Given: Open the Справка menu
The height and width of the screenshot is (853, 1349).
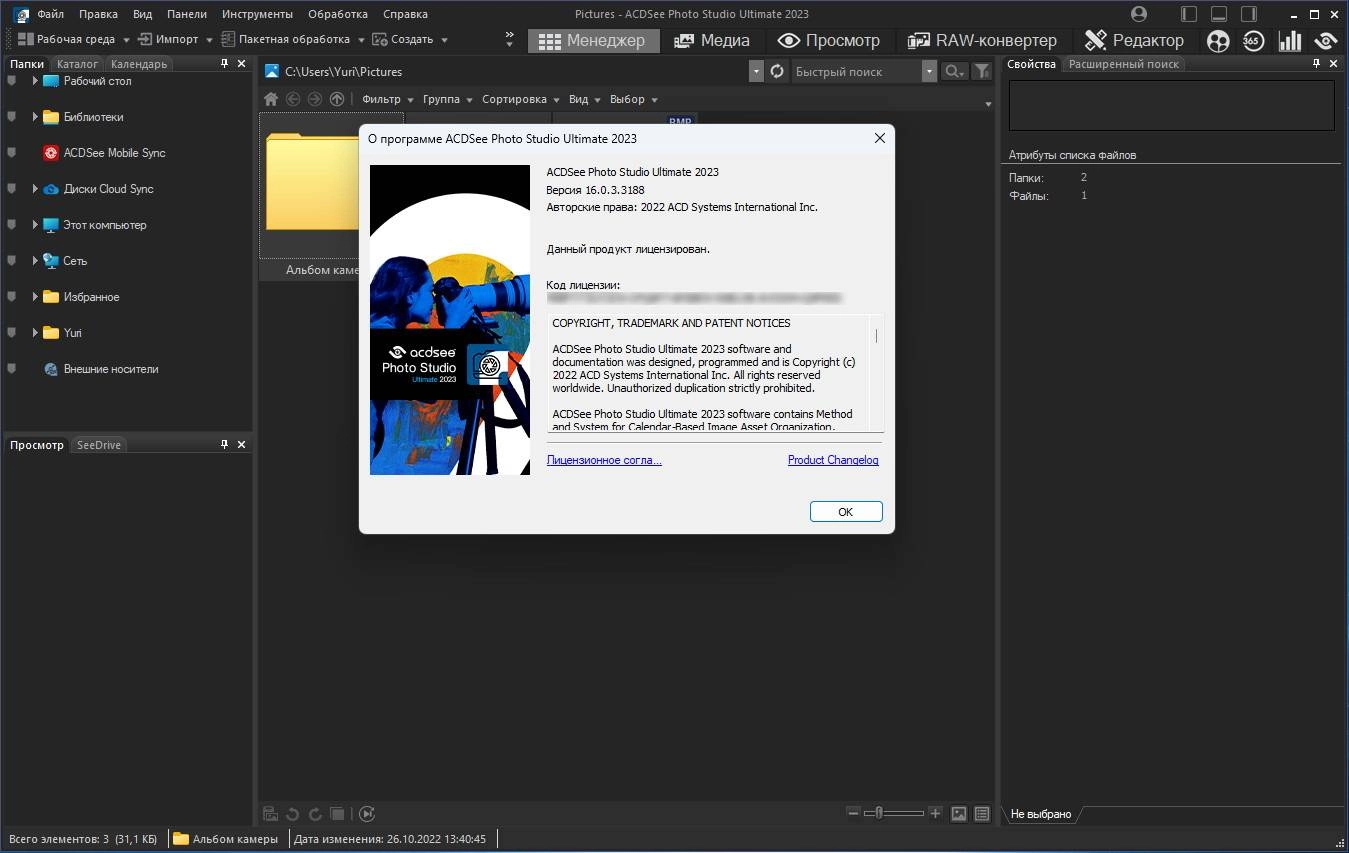Looking at the screenshot, I should pyautogui.click(x=405, y=14).
